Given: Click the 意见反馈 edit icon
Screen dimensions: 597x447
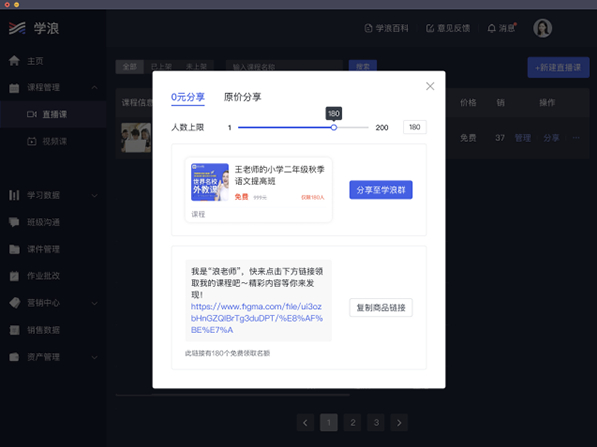Looking at the screenshot, I should pyautogui.click(x=430, y=28).
